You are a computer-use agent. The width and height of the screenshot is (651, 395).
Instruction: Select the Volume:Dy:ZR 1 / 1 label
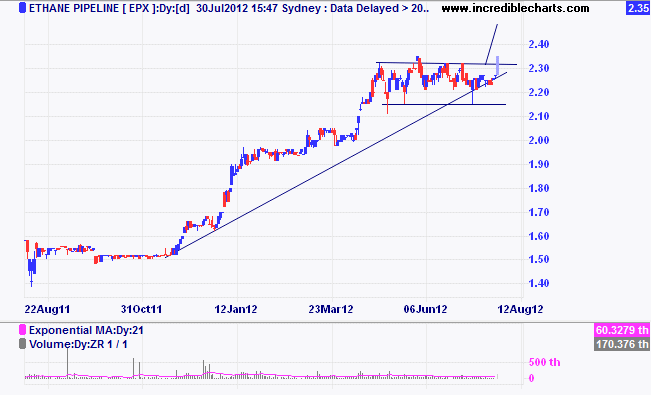[78, 344]
